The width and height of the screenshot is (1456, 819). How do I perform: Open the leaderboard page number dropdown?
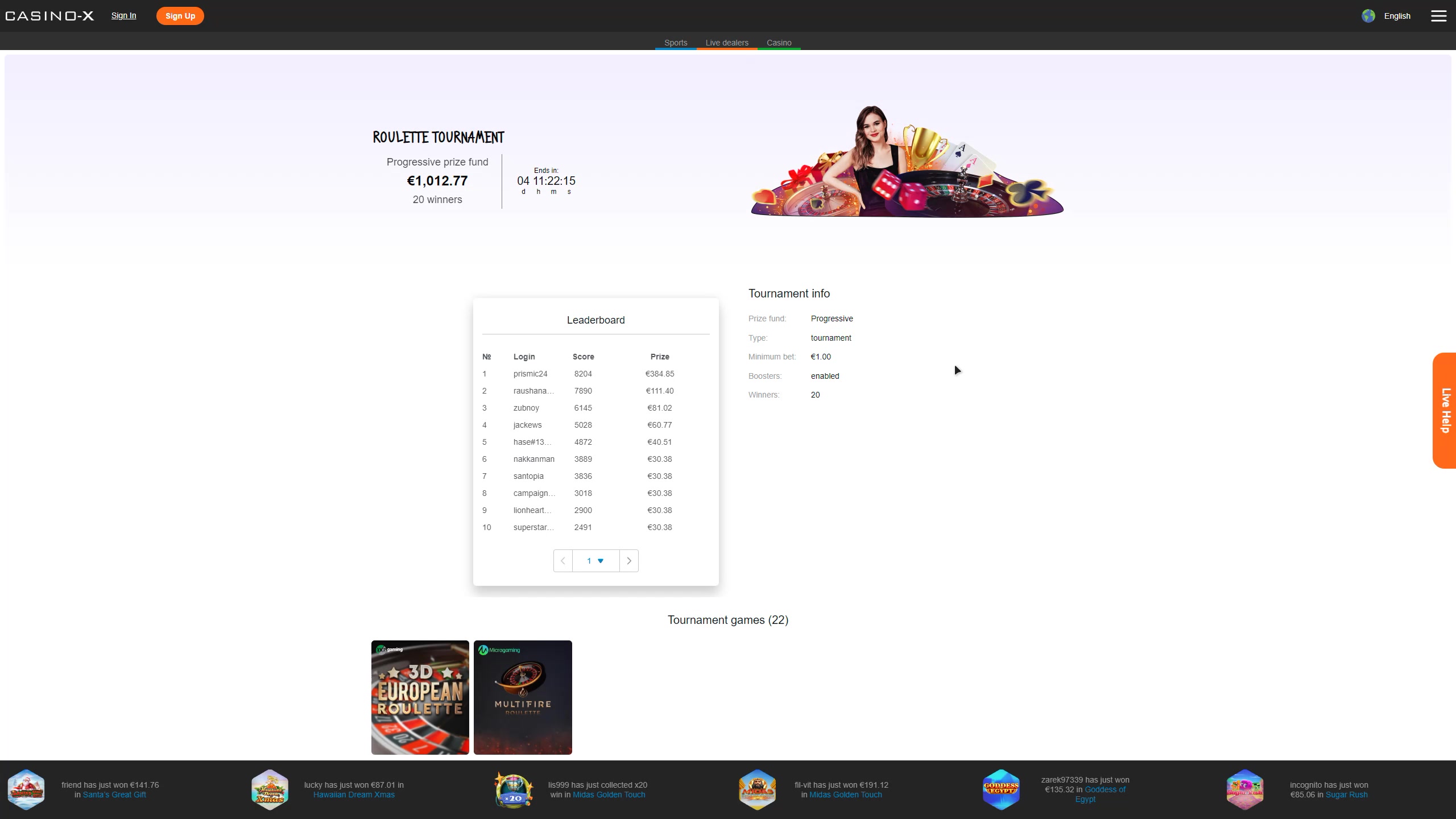[595, 561]
